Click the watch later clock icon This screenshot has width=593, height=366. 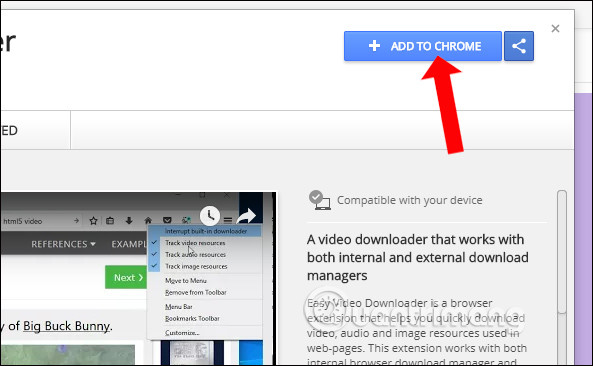click(210, 216)
